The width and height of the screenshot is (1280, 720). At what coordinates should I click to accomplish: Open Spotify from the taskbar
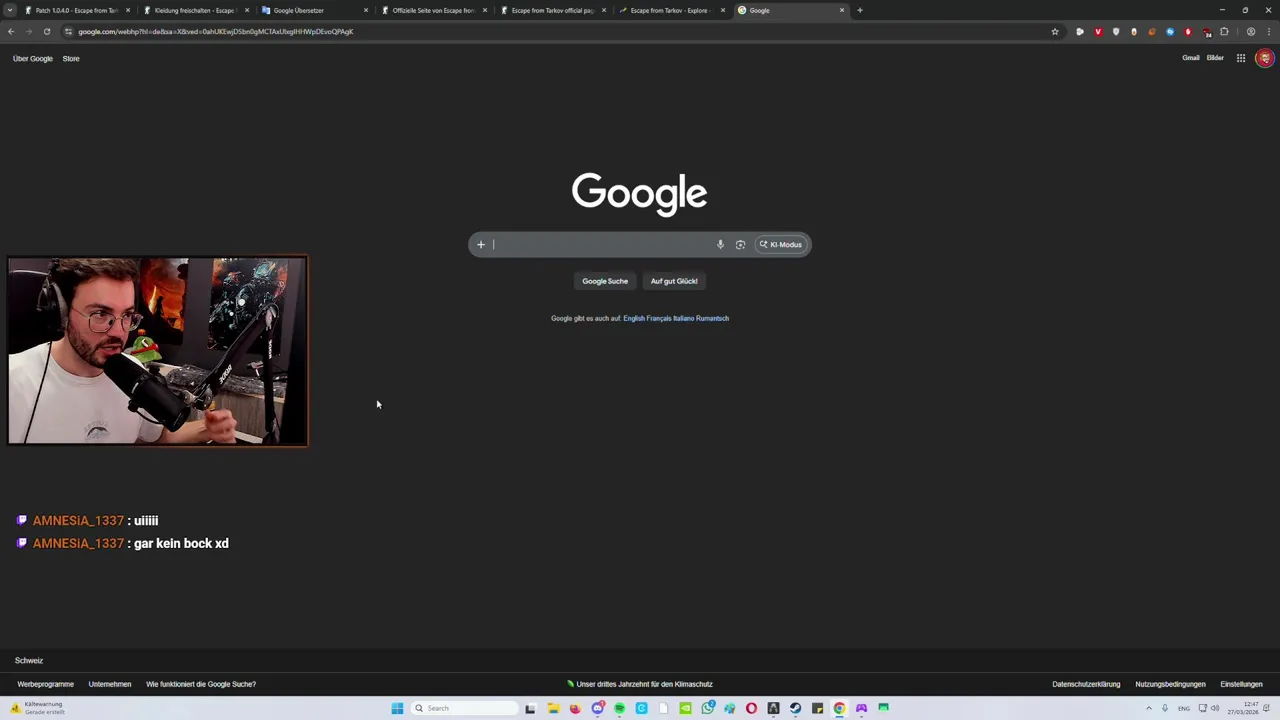pos(620,708)
